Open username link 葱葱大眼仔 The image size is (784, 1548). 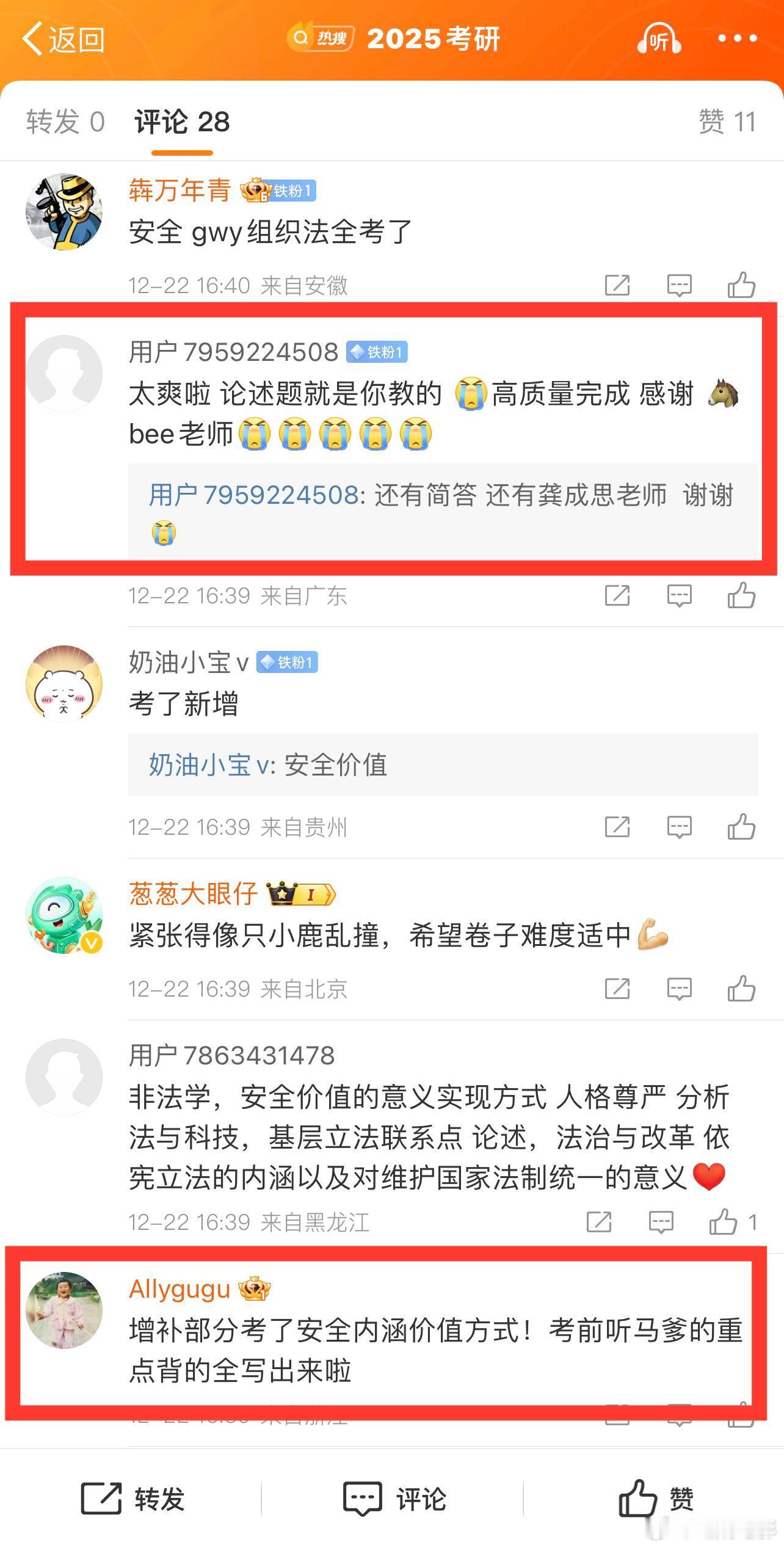[x=193, y=893]
